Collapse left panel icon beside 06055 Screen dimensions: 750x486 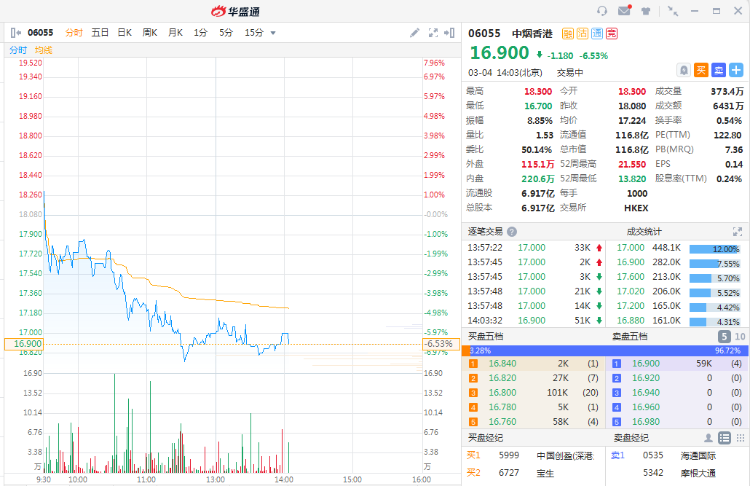point(16,33)
